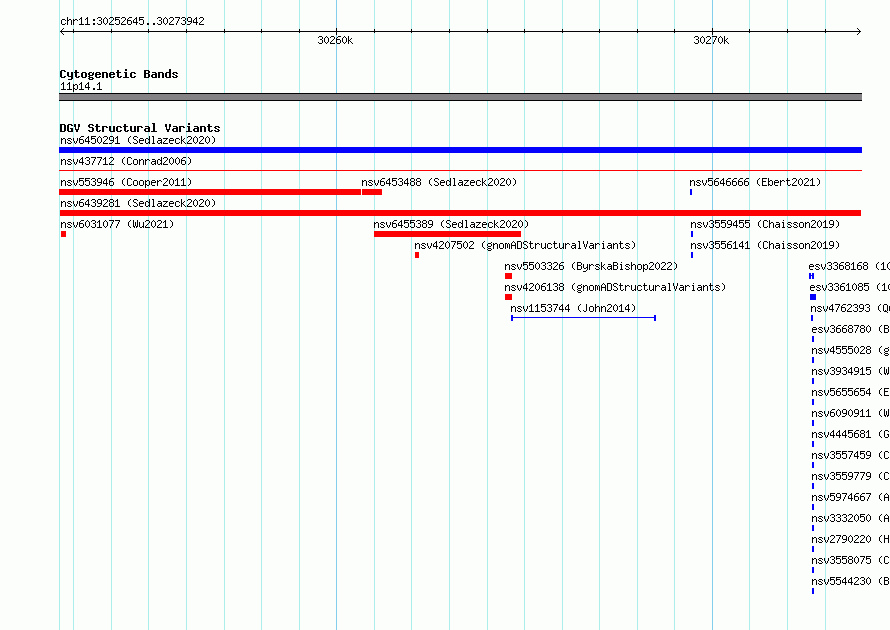Click nsv4206138 (gnomADStructuralVariants) label
890x630 pixels.
click(x=615, y=287)
